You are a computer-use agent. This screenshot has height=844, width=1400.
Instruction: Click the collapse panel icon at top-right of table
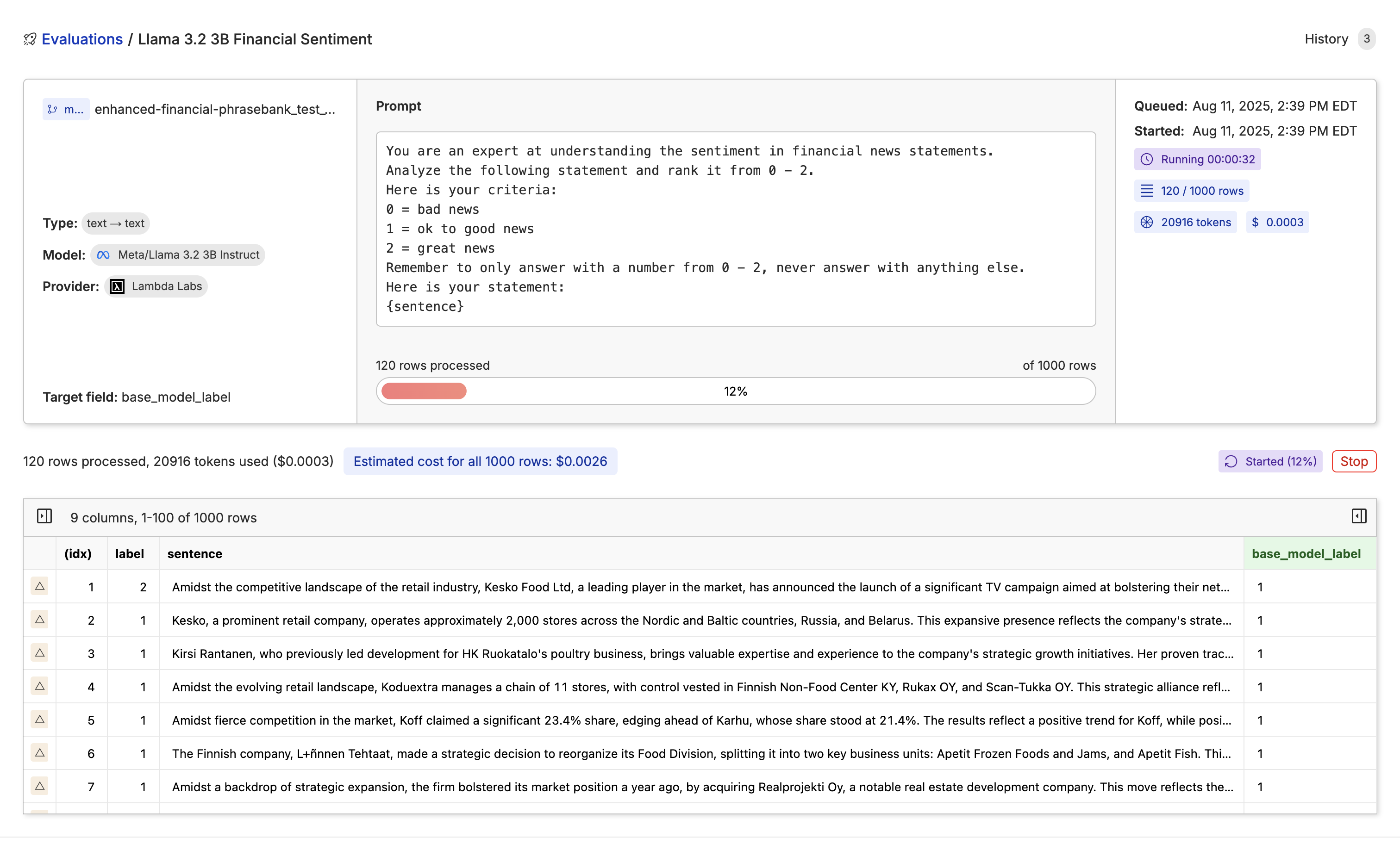coord(1360,516)
